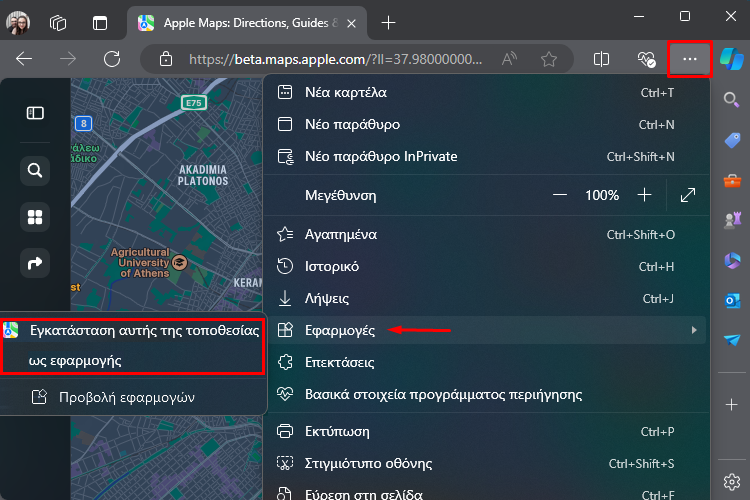Add a sidebar app with plus
Viewport: 750px width, 500px height.
coord(731,405)
